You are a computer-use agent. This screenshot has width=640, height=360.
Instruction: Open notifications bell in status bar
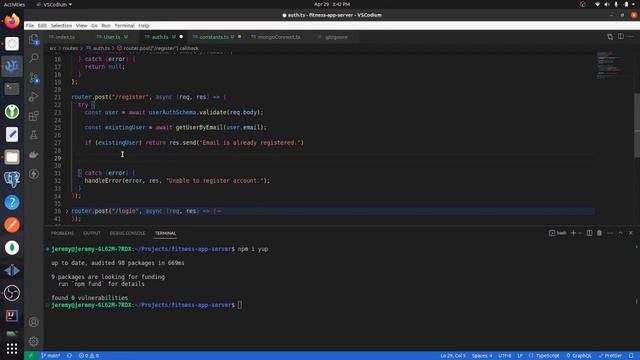pyautogui.click(x=631, y=356)
